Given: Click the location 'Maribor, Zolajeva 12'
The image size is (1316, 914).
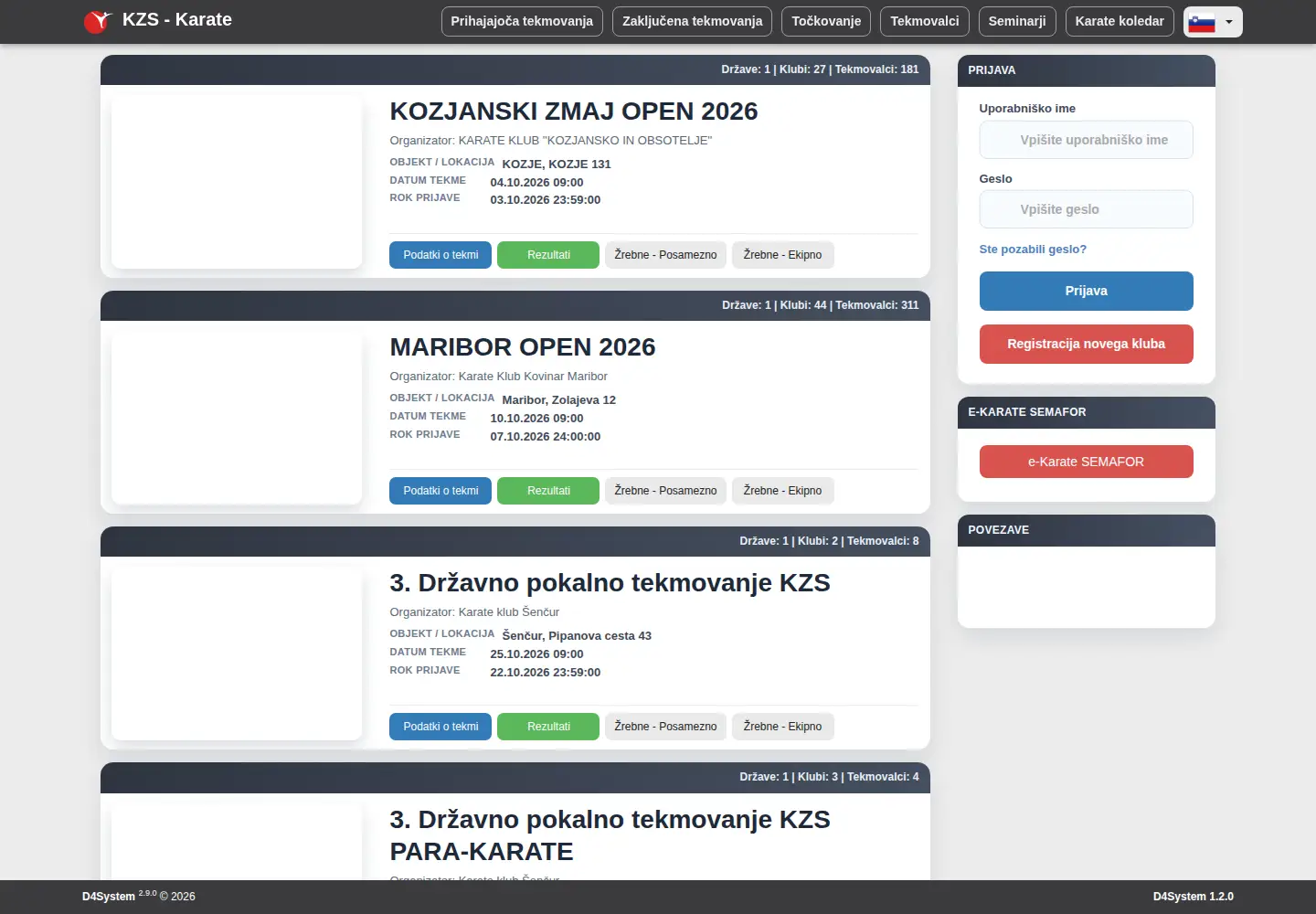Looking at the screenshot, I should pos(558,400).
